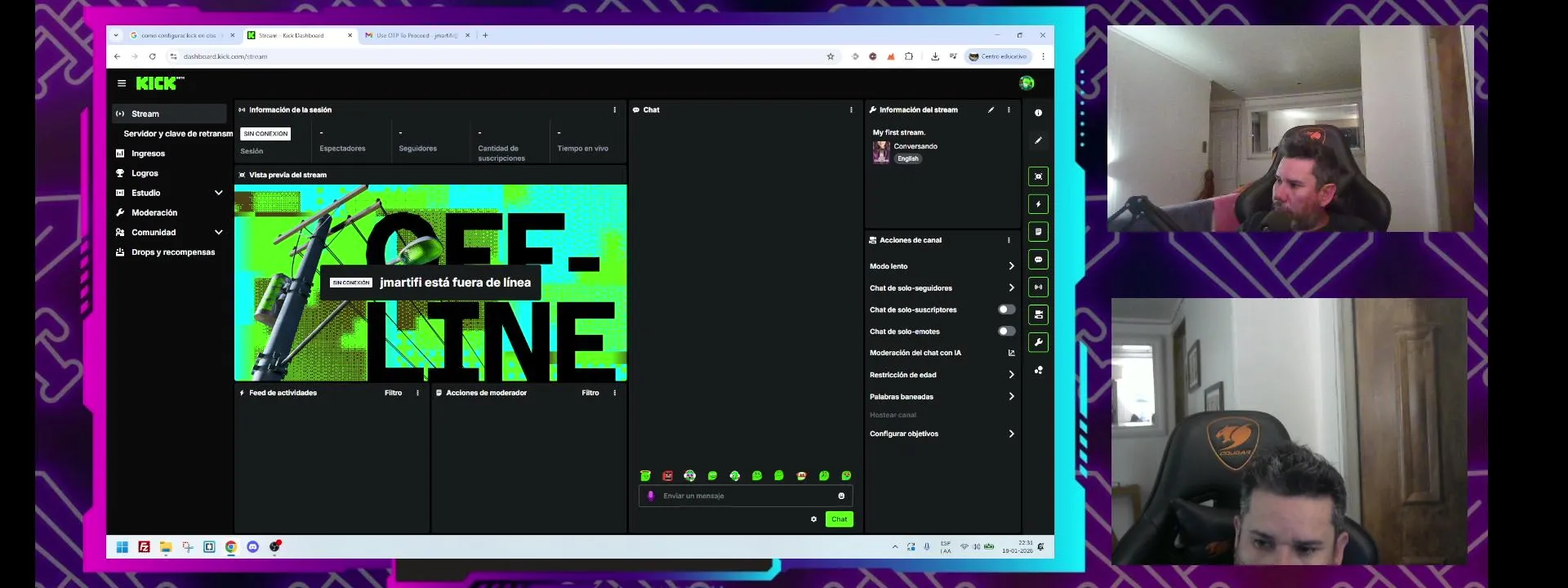Open Información de la sesión options menu
1568x588 pixels.
click(x=615, y=109)
